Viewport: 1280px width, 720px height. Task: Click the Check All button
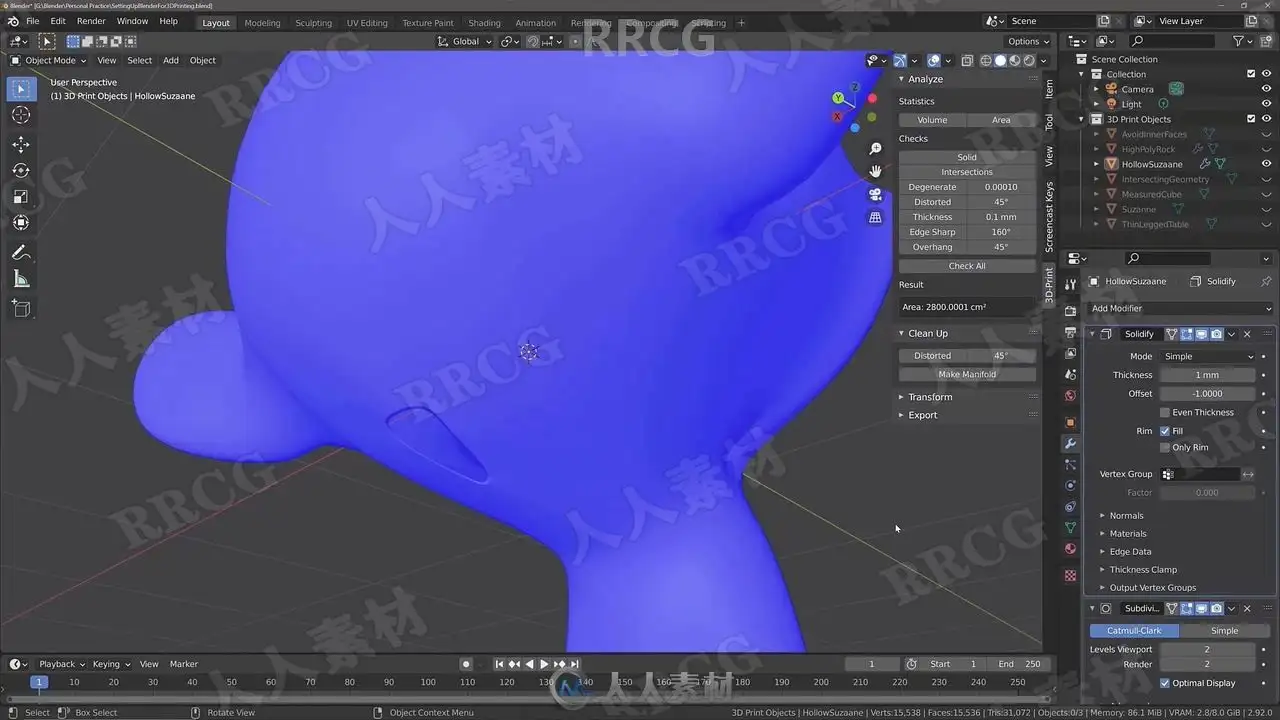pos(967,266)
